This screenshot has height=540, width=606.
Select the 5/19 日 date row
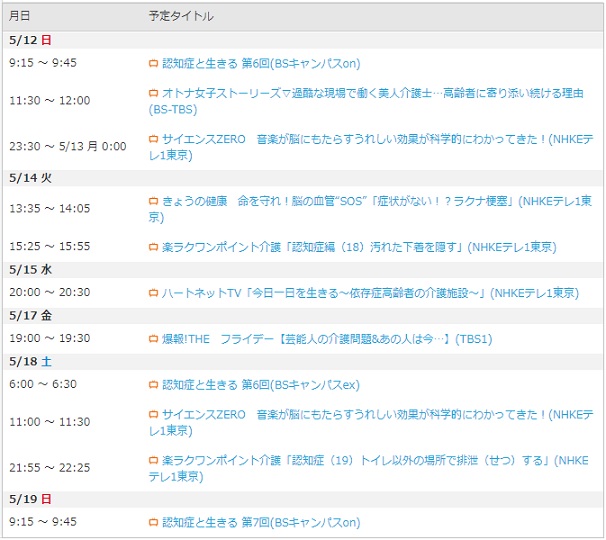coord(303,499)
